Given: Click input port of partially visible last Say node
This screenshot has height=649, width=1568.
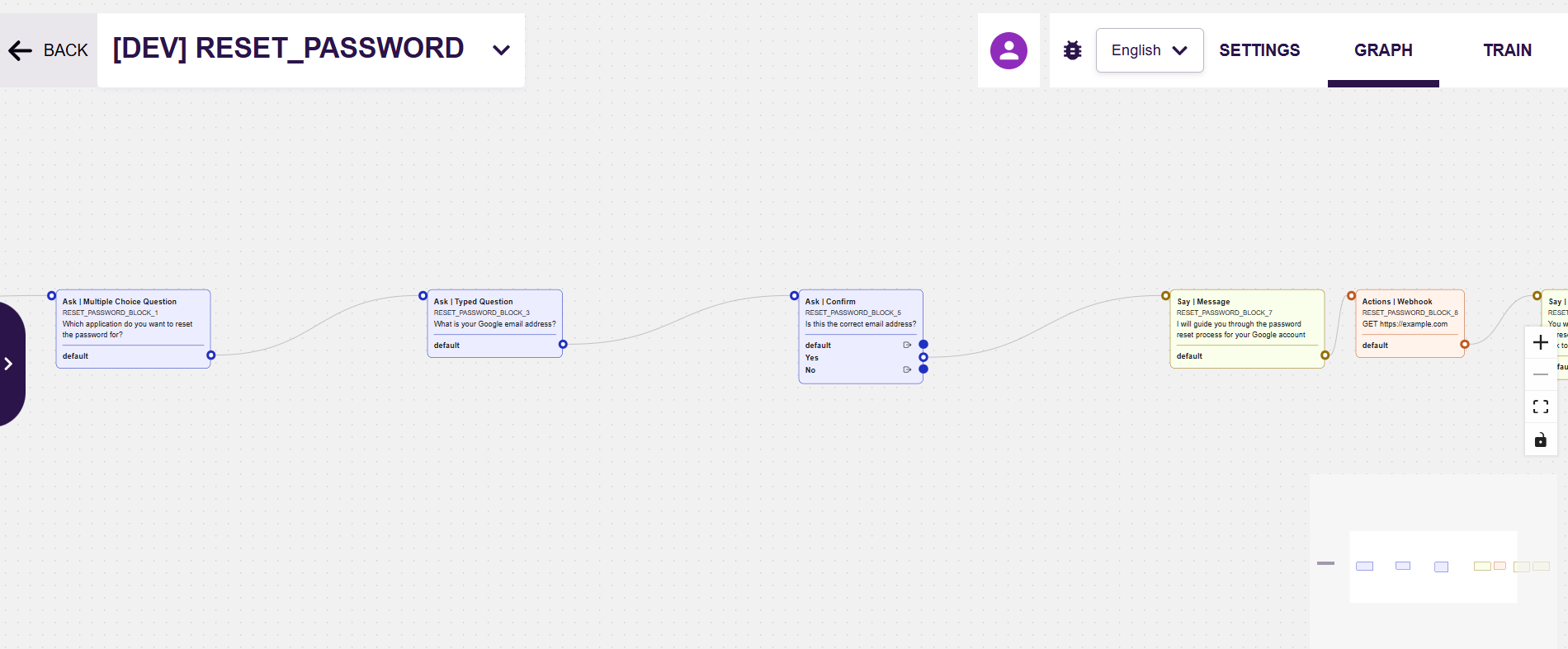Looking at the screenshot, I should point(1537,295).
